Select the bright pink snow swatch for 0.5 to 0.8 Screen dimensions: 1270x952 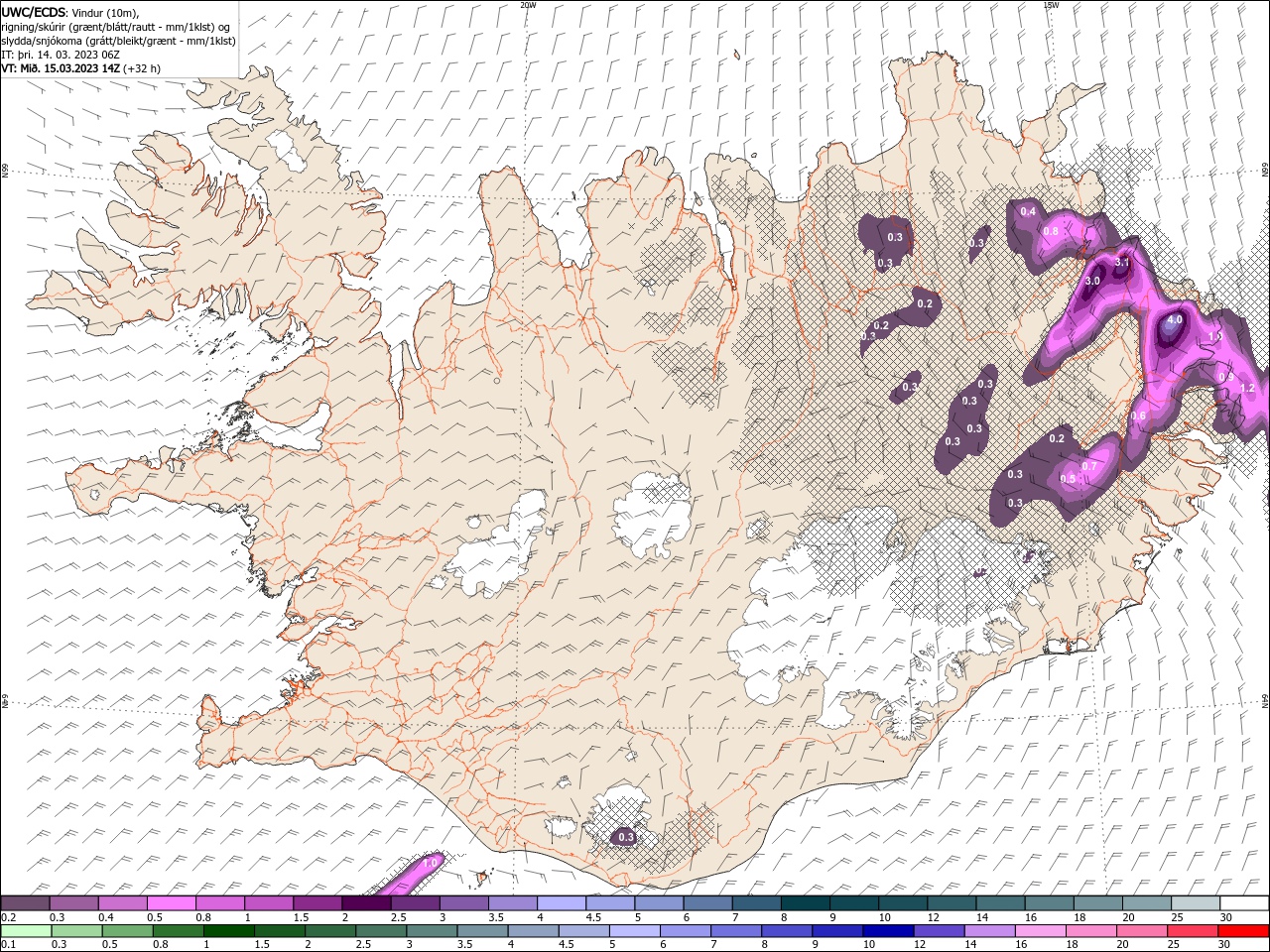point(172,903)
